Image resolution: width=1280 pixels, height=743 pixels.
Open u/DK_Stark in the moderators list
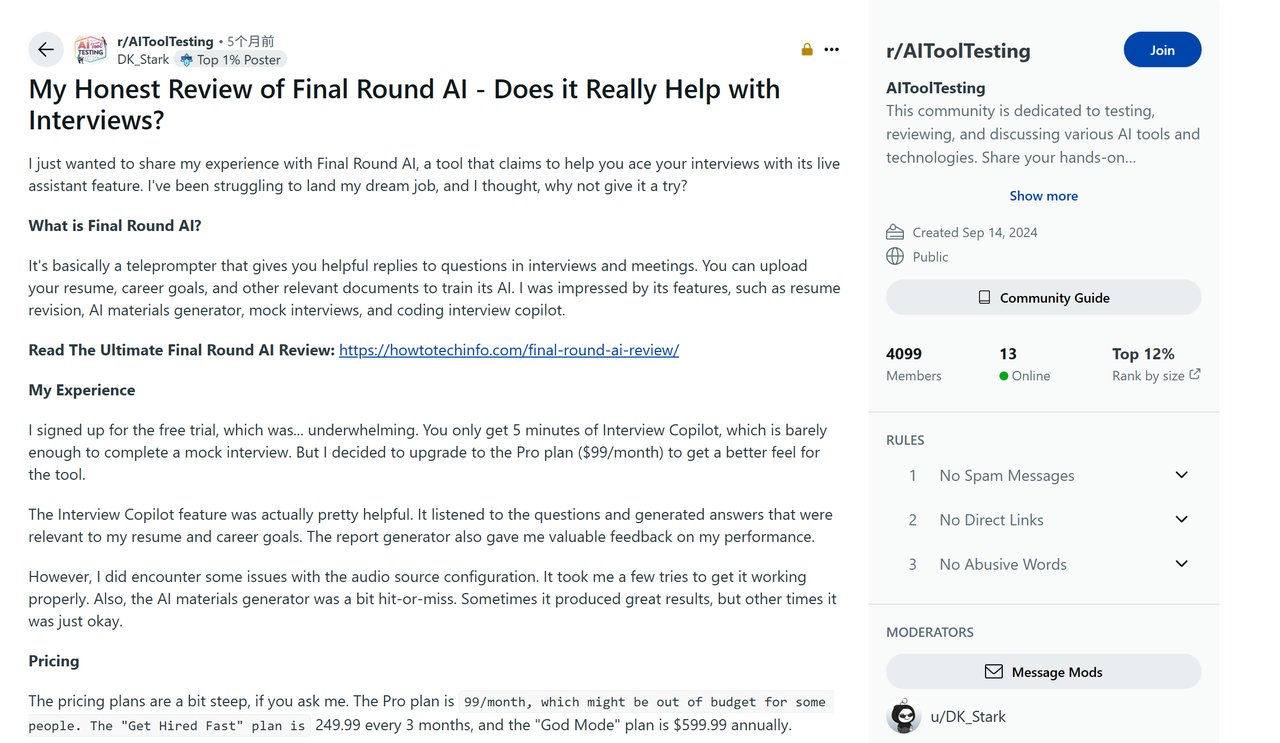(x=968, y=716)
